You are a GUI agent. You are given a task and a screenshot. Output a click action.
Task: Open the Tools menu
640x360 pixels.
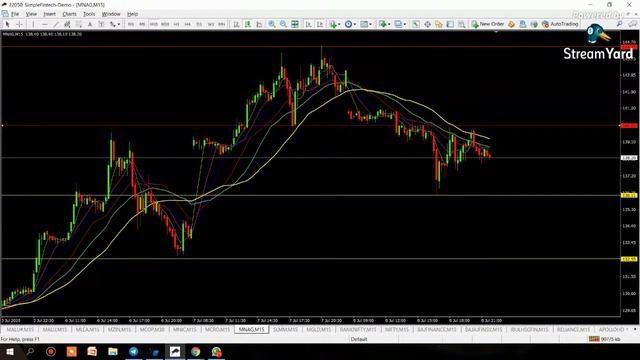pyautogui.click(x=89, y=14)
